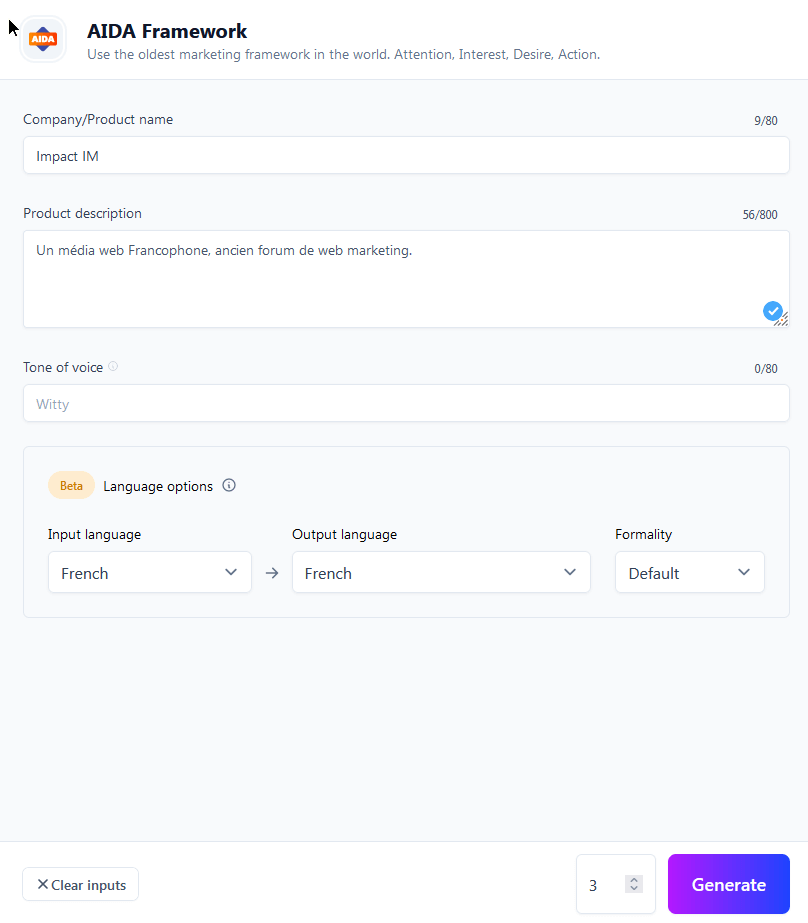The height and width of the screenshot is (923, 808).
Task: Select the number of outputs field
Action: pos(600,884)
